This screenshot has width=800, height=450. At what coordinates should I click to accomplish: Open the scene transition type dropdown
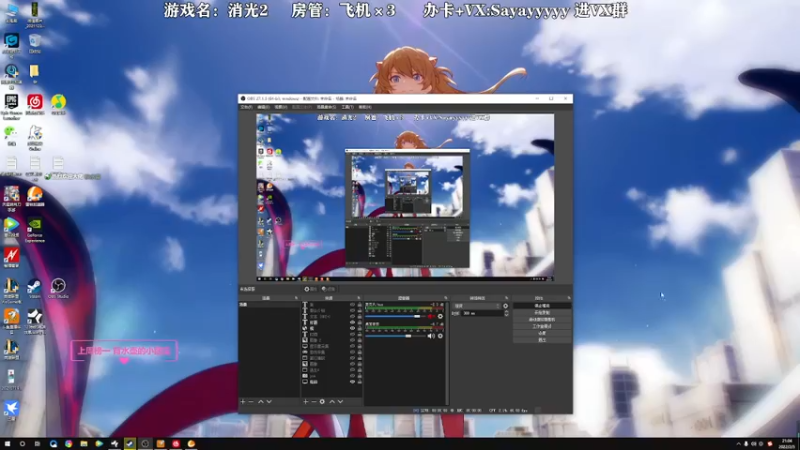(477, 306)
